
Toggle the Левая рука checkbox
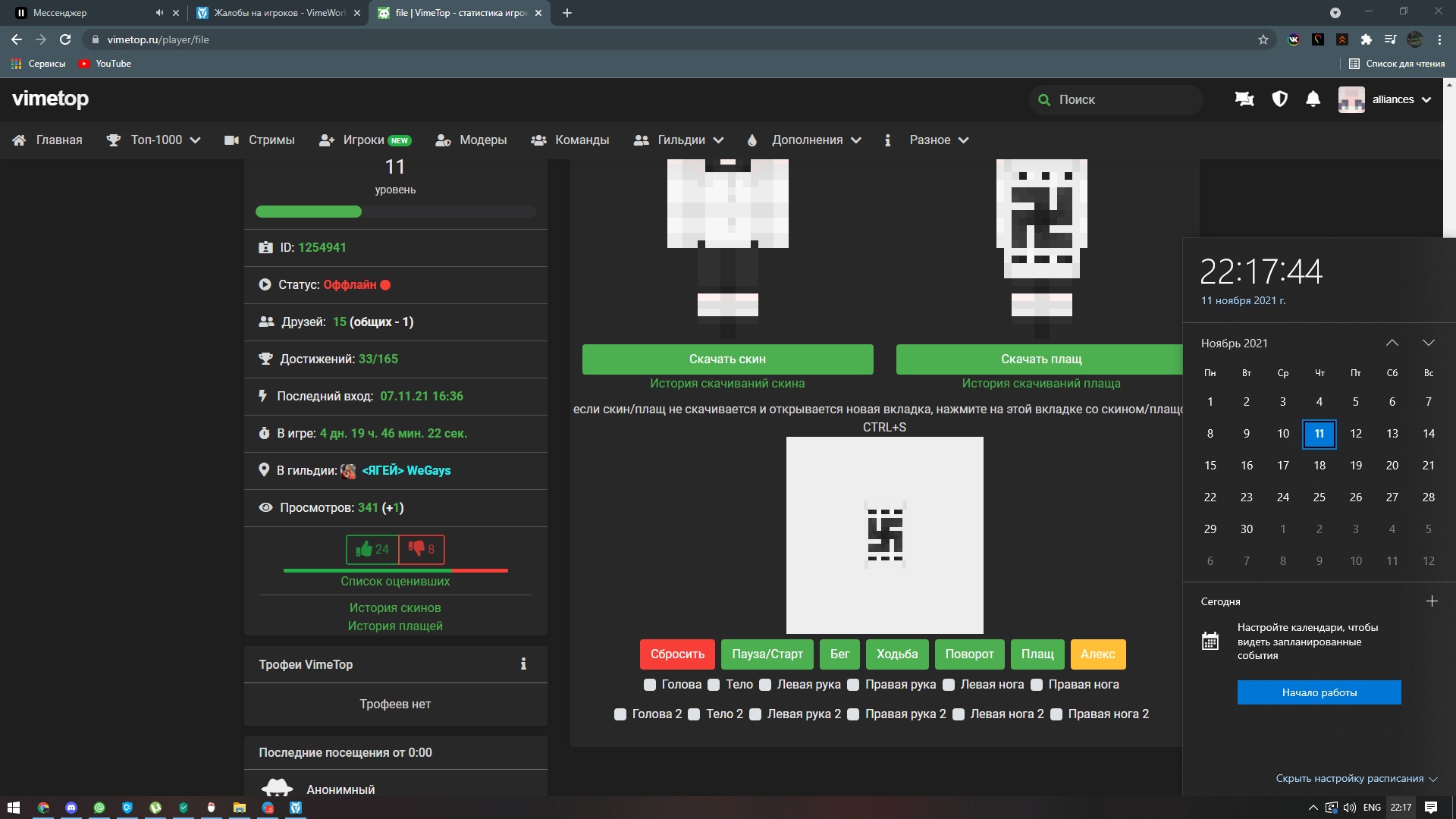(x=765, y=685)
